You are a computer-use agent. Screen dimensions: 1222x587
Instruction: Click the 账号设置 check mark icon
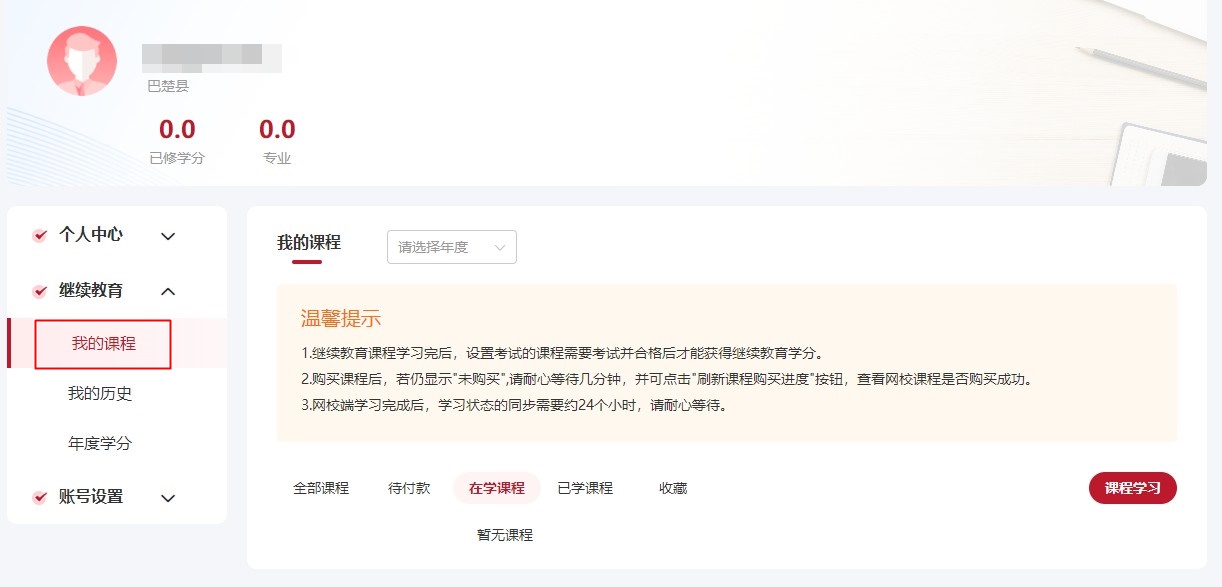[40, 497]
